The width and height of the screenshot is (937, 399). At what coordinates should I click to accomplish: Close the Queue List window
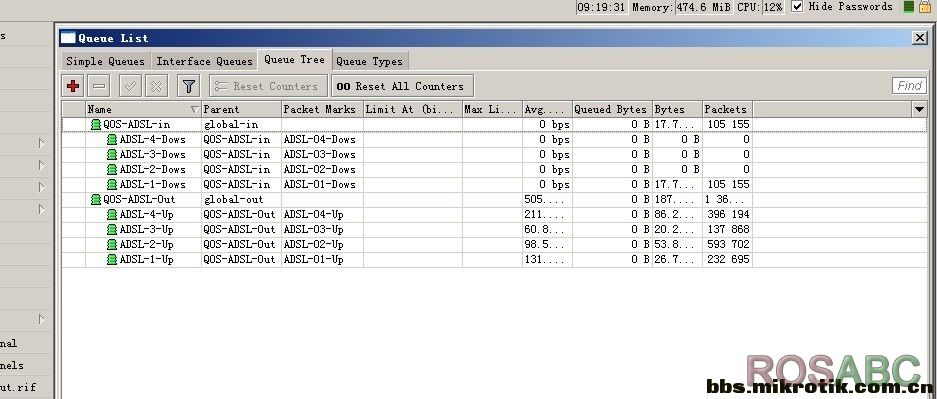(920, 38)
